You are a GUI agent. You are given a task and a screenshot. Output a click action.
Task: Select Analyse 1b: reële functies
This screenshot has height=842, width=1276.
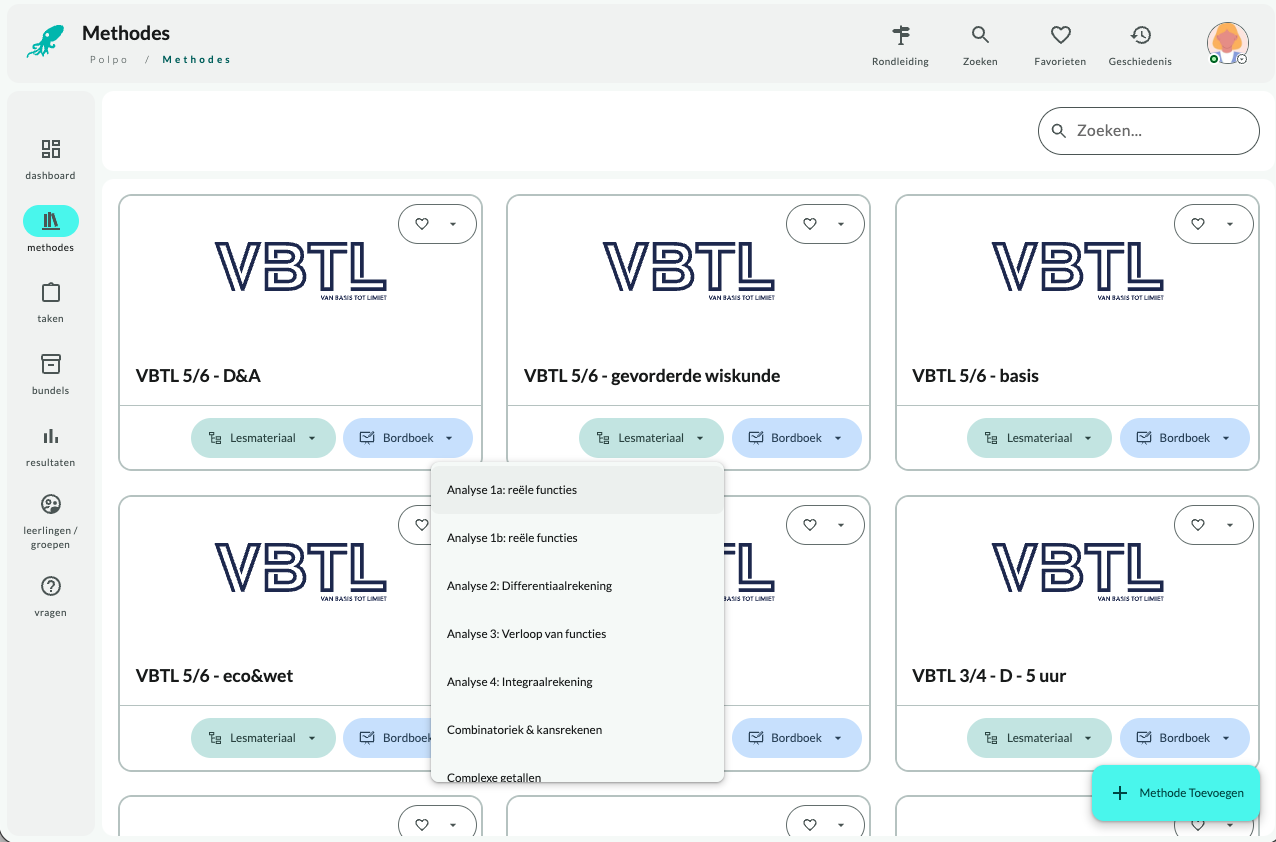[x=577, y=538]
